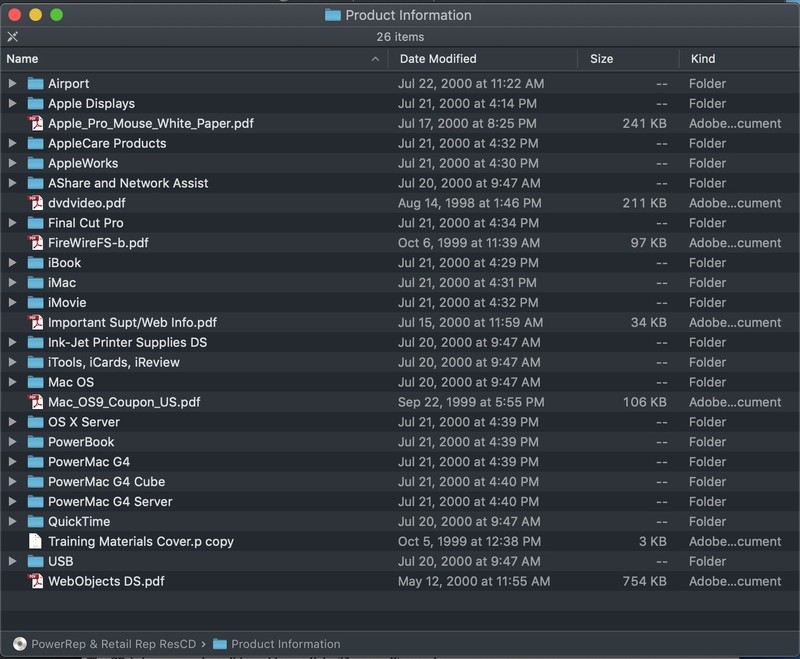Viewport: 800px width, 659px height.
Task: Click the date Oct 5, 1999 at 12:38 PM
Action: click(x=469, y=541)
